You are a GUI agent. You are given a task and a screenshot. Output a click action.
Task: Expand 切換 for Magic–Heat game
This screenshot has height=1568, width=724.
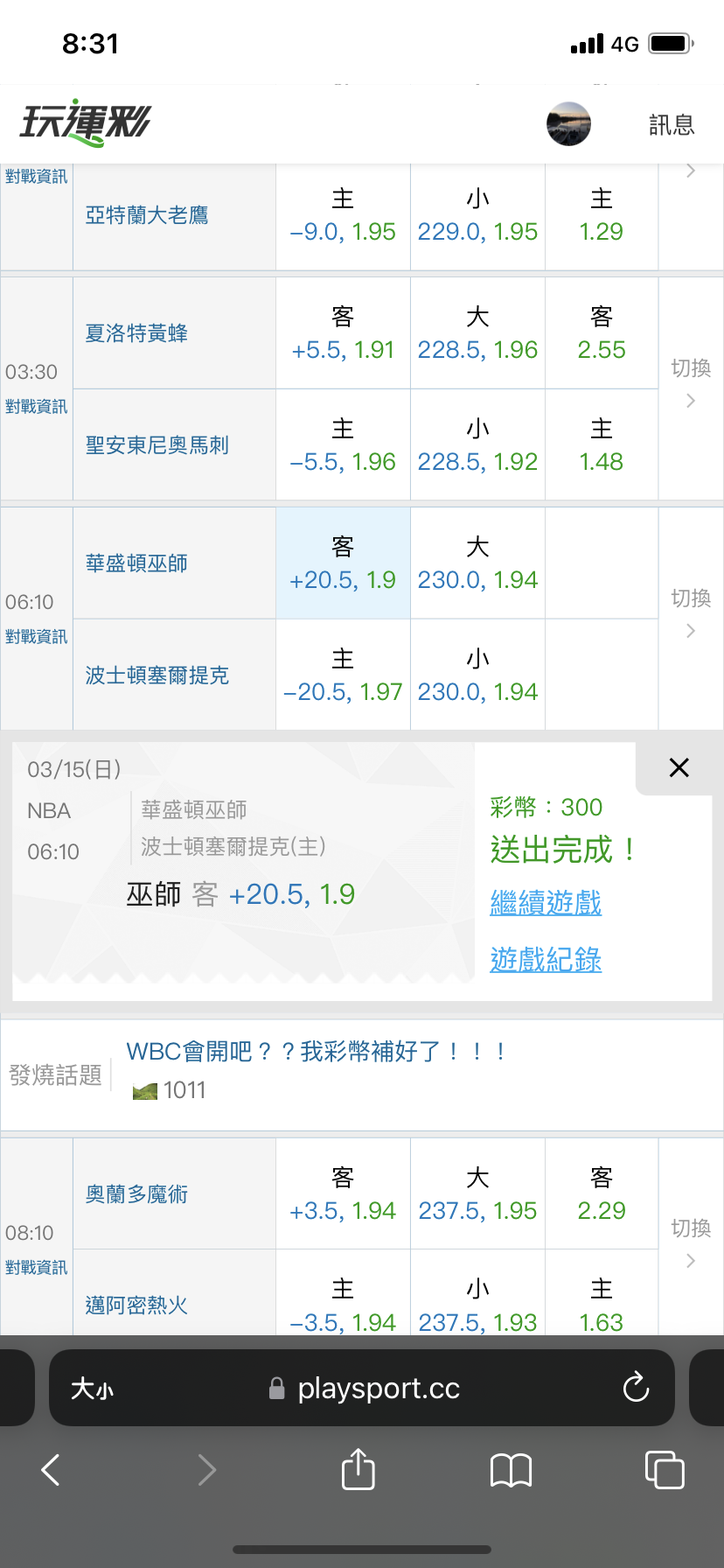tap(690, 1242)
